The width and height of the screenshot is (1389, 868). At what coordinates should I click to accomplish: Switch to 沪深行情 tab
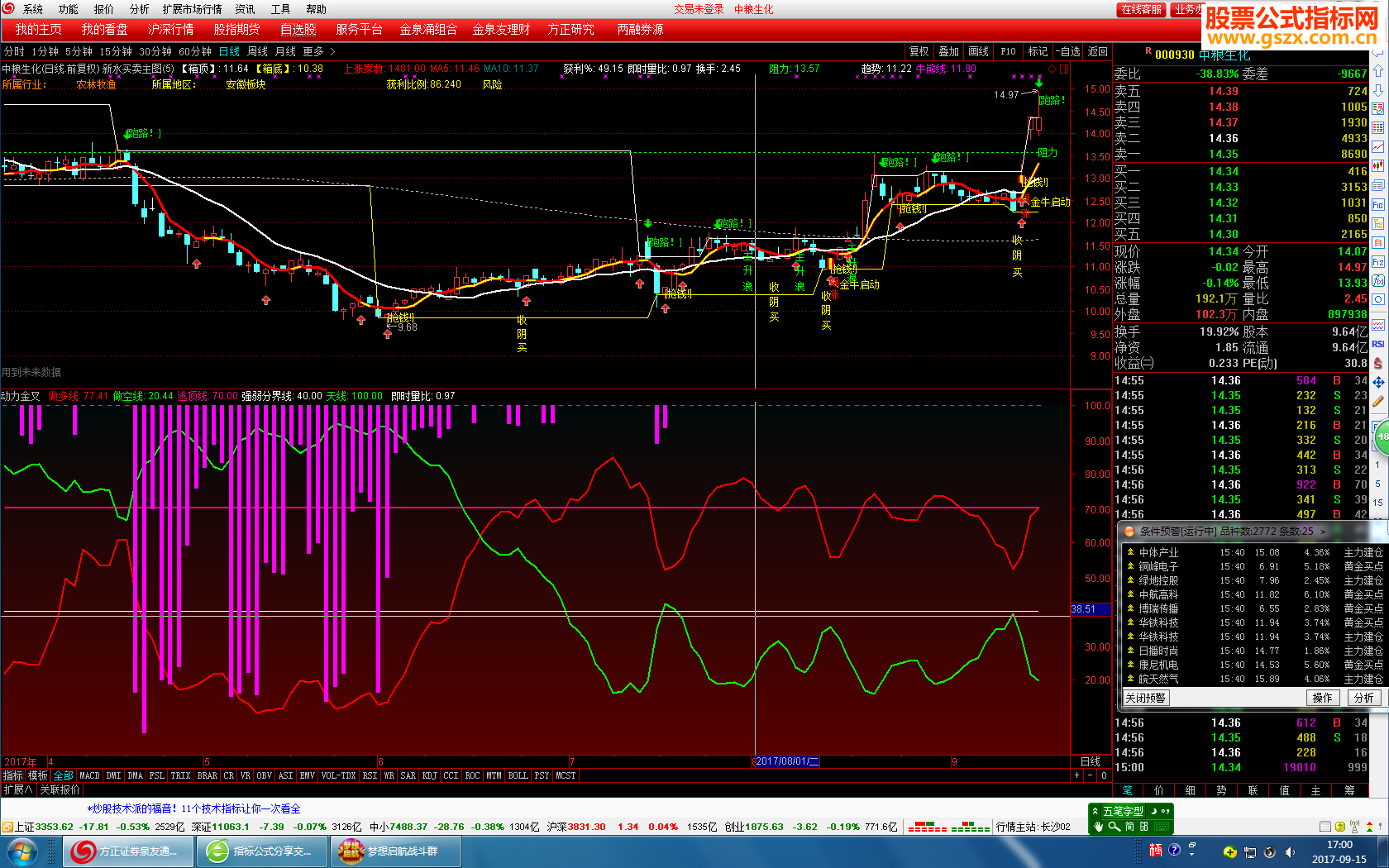point(170,29)
